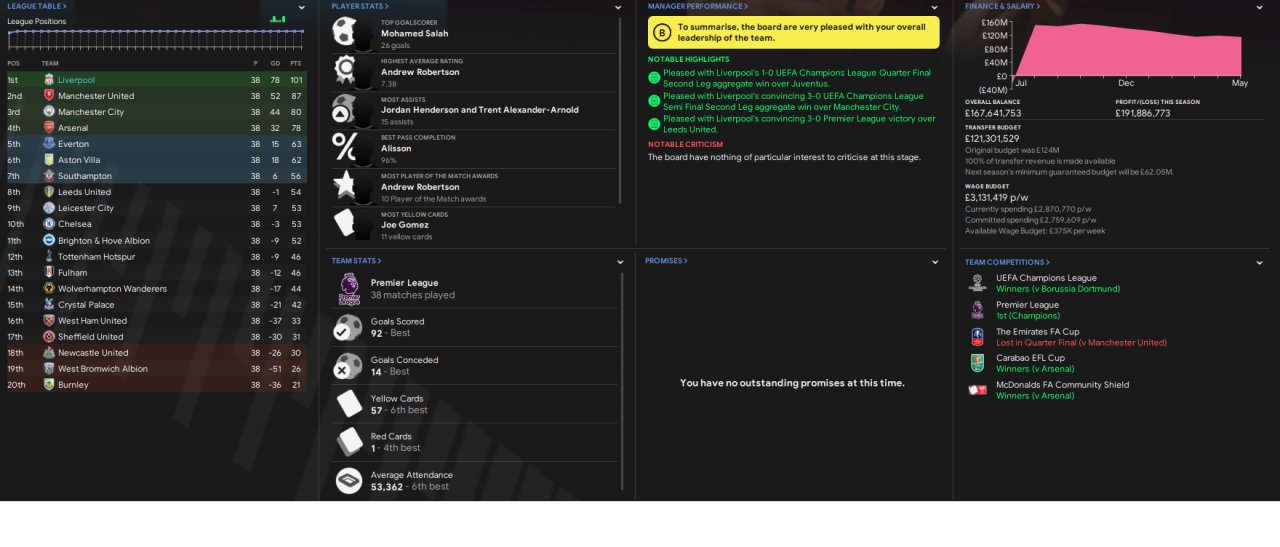Click the Player of the Match star icon
Screen dimensions: 1280x547
click(346, 186)
